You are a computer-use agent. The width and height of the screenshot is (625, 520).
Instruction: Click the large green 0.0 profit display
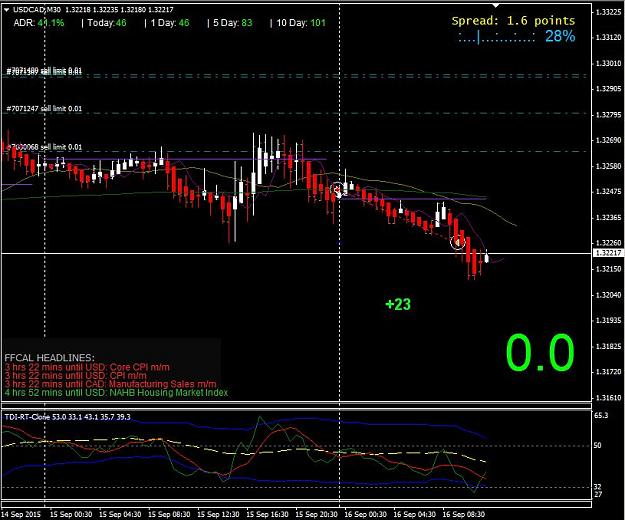coord(540,353)
